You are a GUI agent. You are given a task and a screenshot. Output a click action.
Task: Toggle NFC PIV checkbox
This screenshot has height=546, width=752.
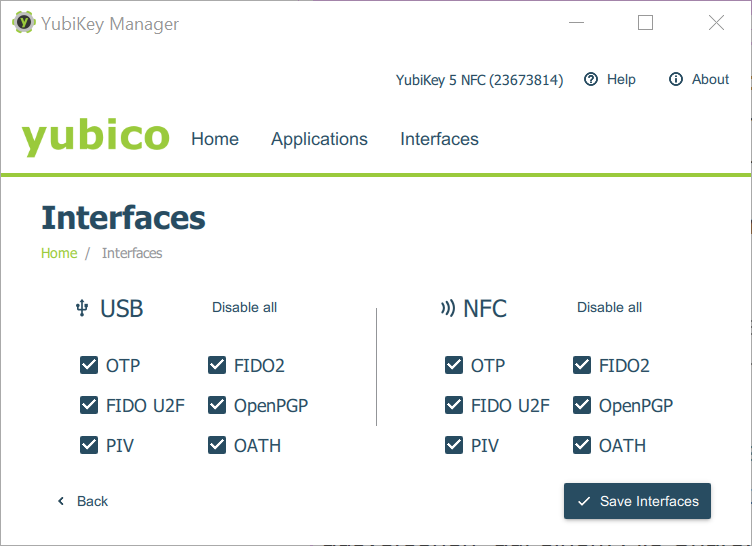point(454,445)
